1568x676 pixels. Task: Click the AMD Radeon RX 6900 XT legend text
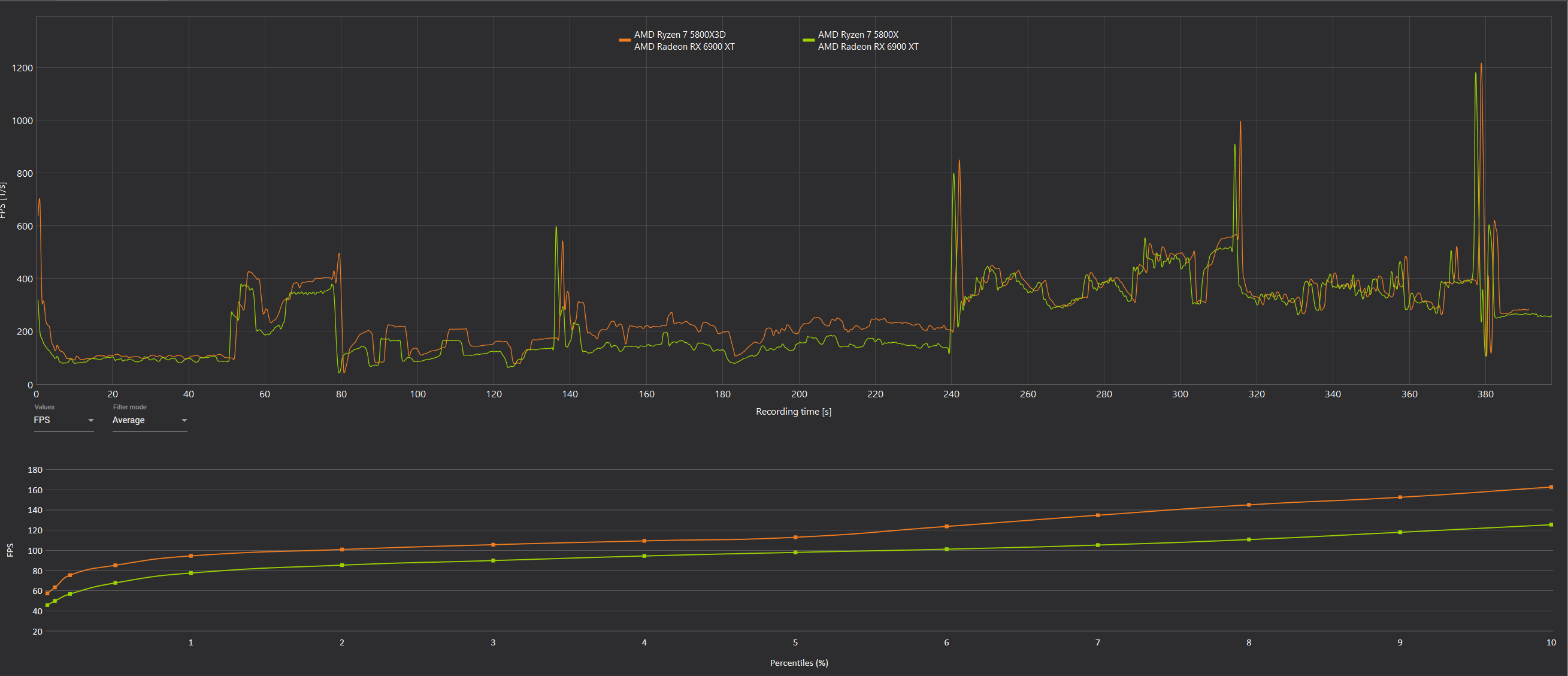[x=683, y=46]
